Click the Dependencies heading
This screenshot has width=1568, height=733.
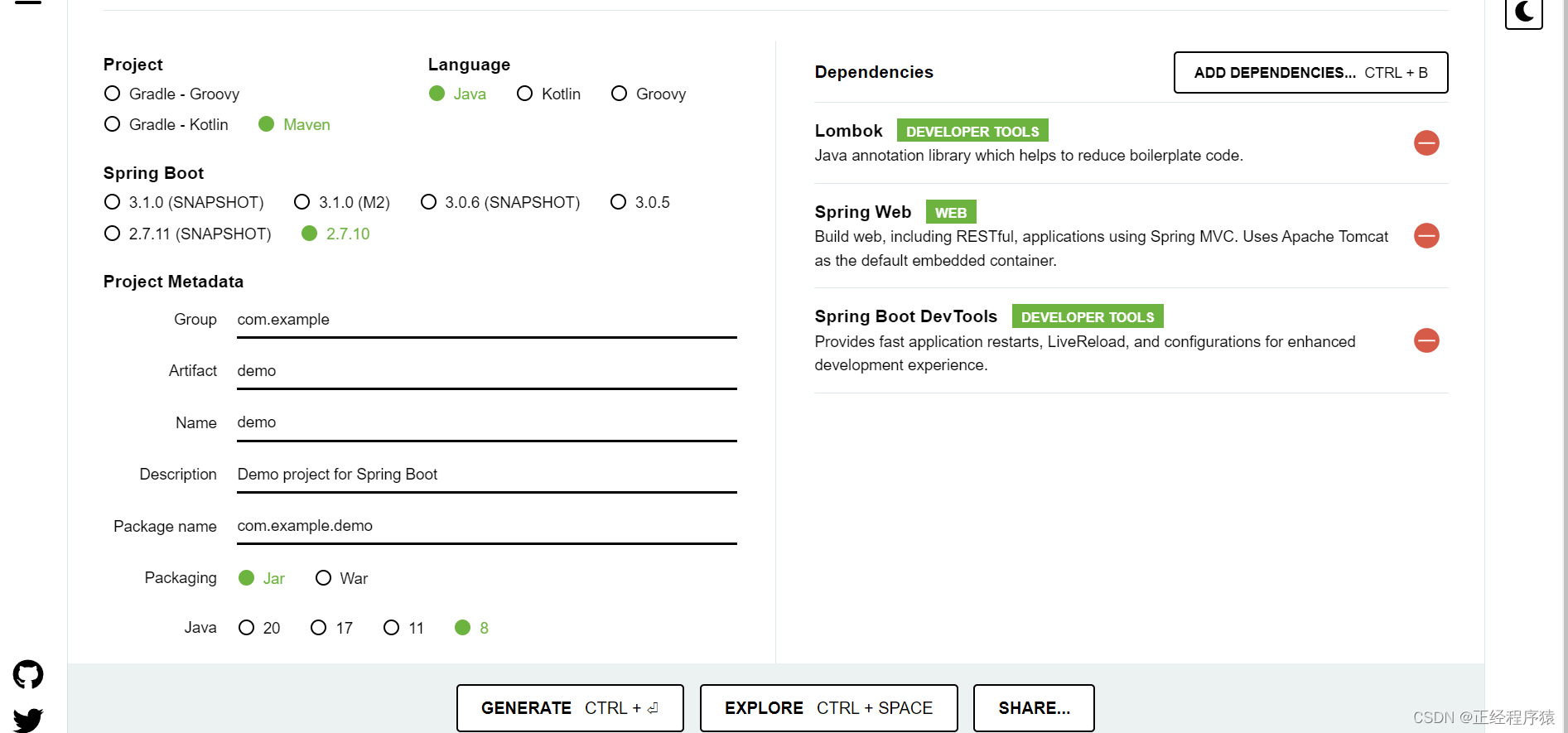point(874,72)
